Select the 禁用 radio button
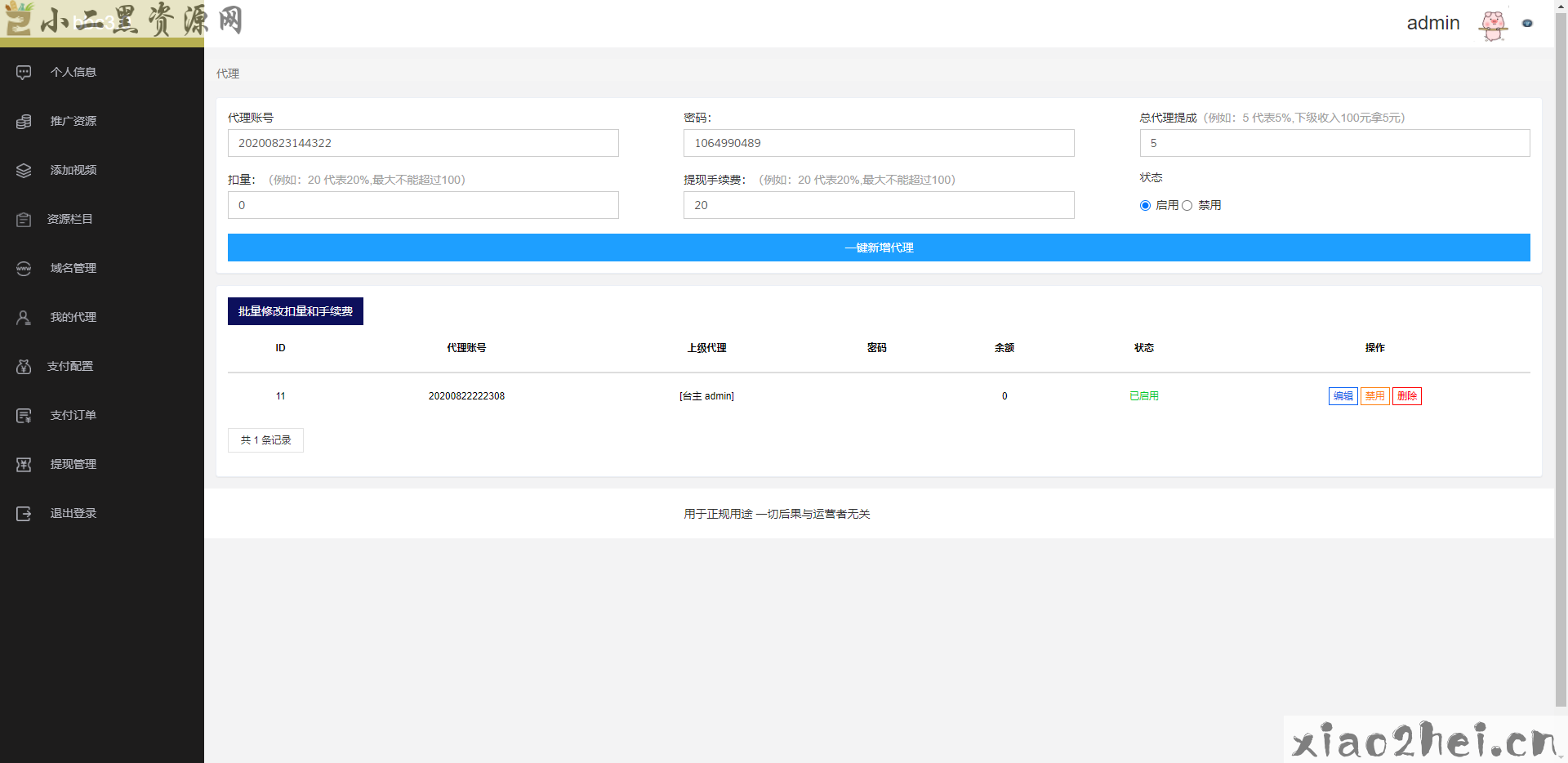This screenshot has width=1568, height=763. point(1187,206)
